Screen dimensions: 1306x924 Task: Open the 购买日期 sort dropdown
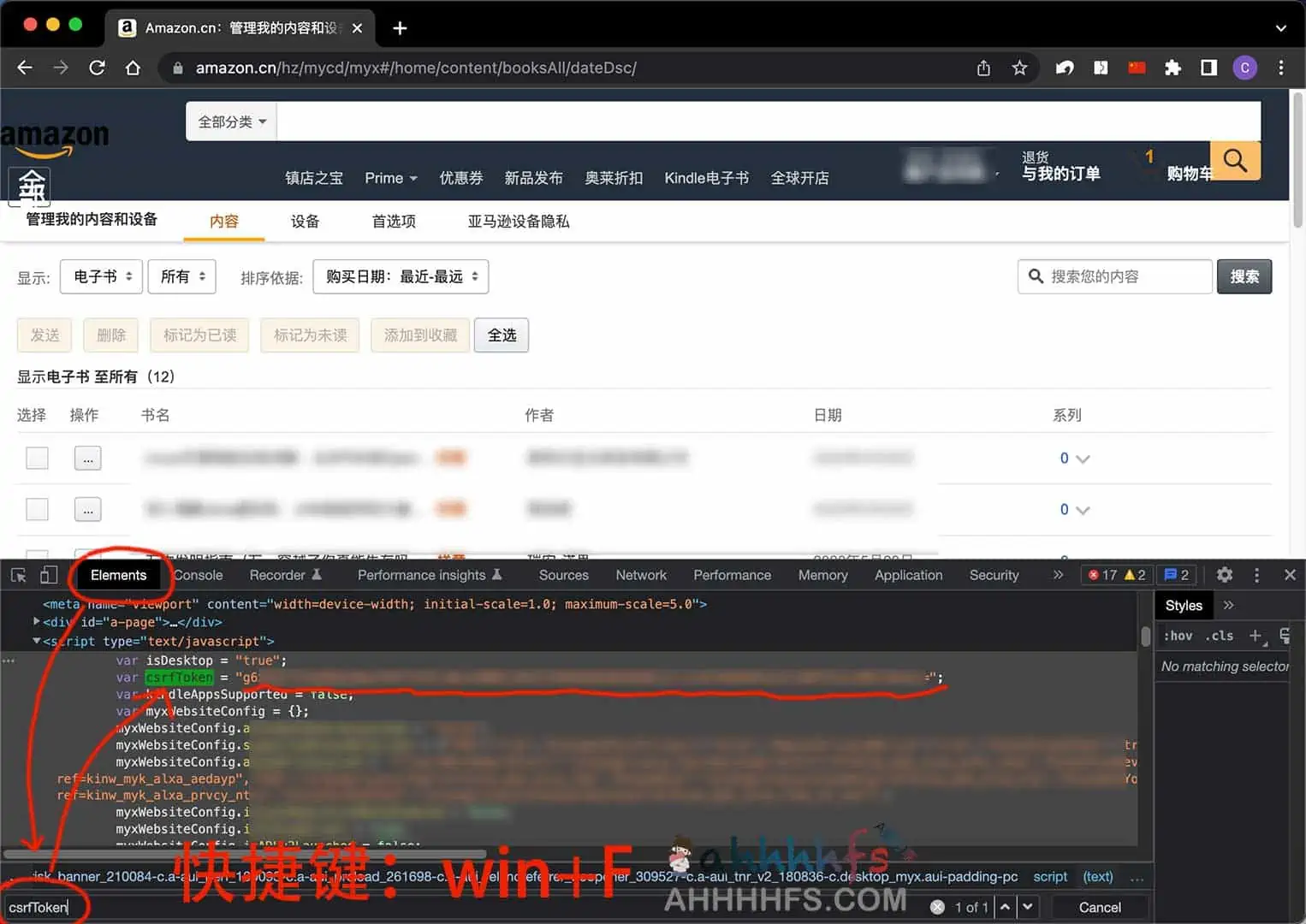[x=400, y=276]
